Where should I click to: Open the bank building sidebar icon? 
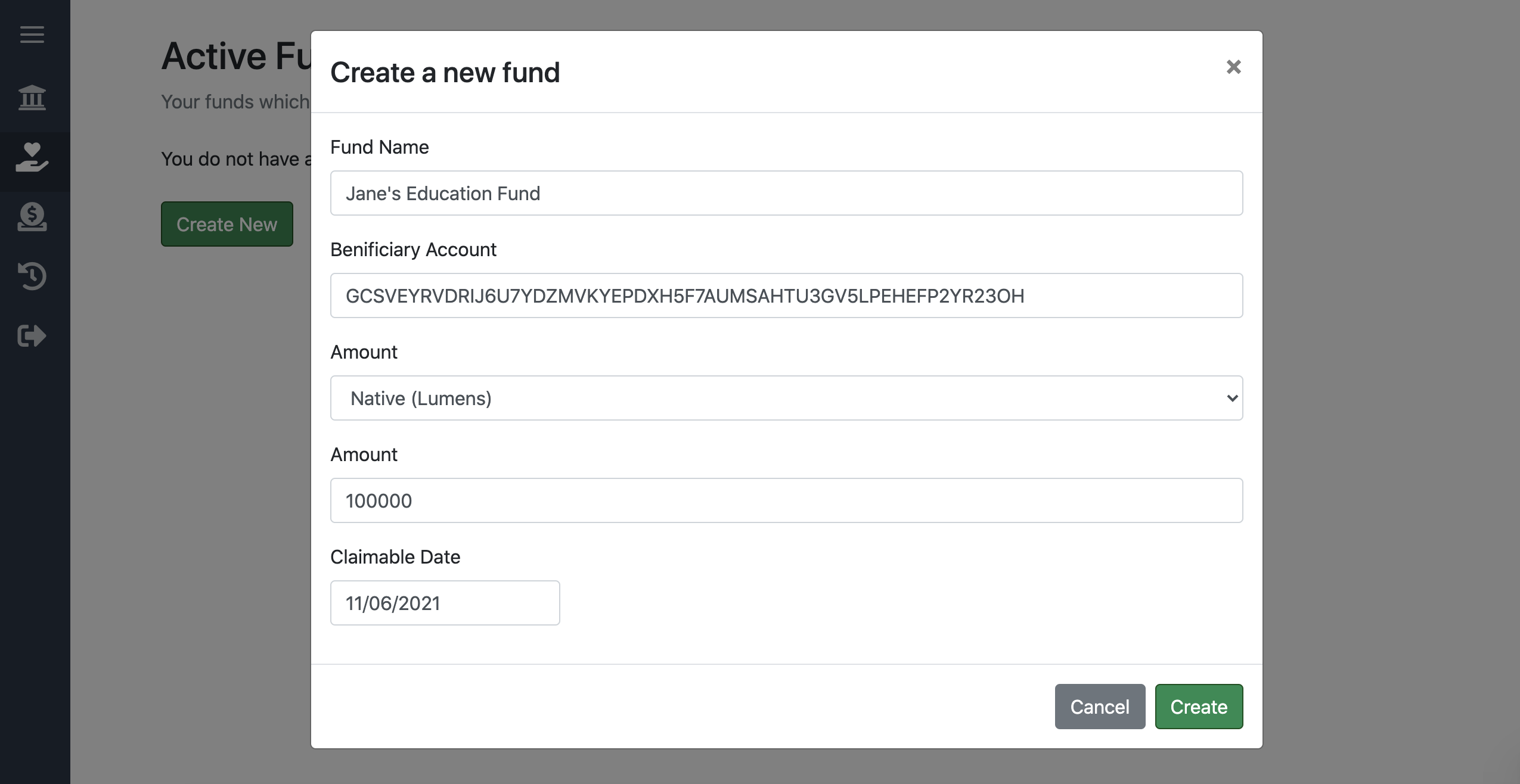32,98
